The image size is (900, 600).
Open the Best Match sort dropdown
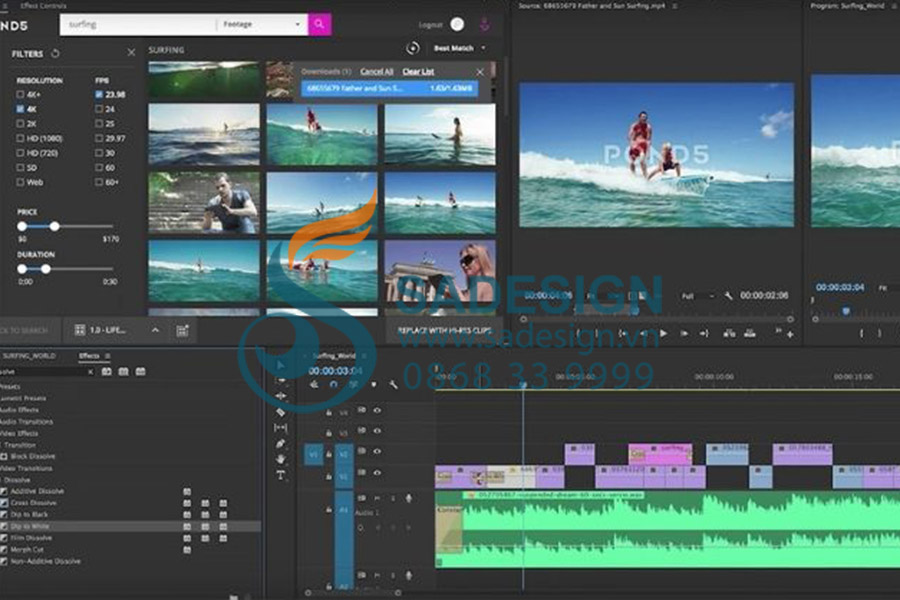(x=460, y=48)
